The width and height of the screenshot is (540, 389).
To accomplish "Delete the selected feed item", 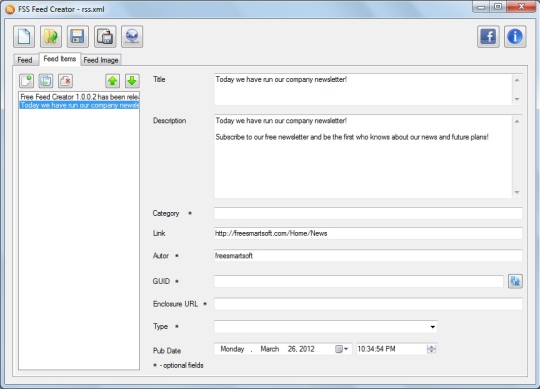I will 65,81.
